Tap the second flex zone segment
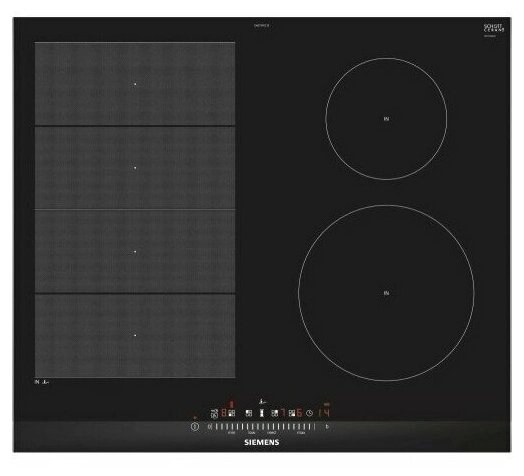This screenshot has height=476, width=524. click(135, 167)
